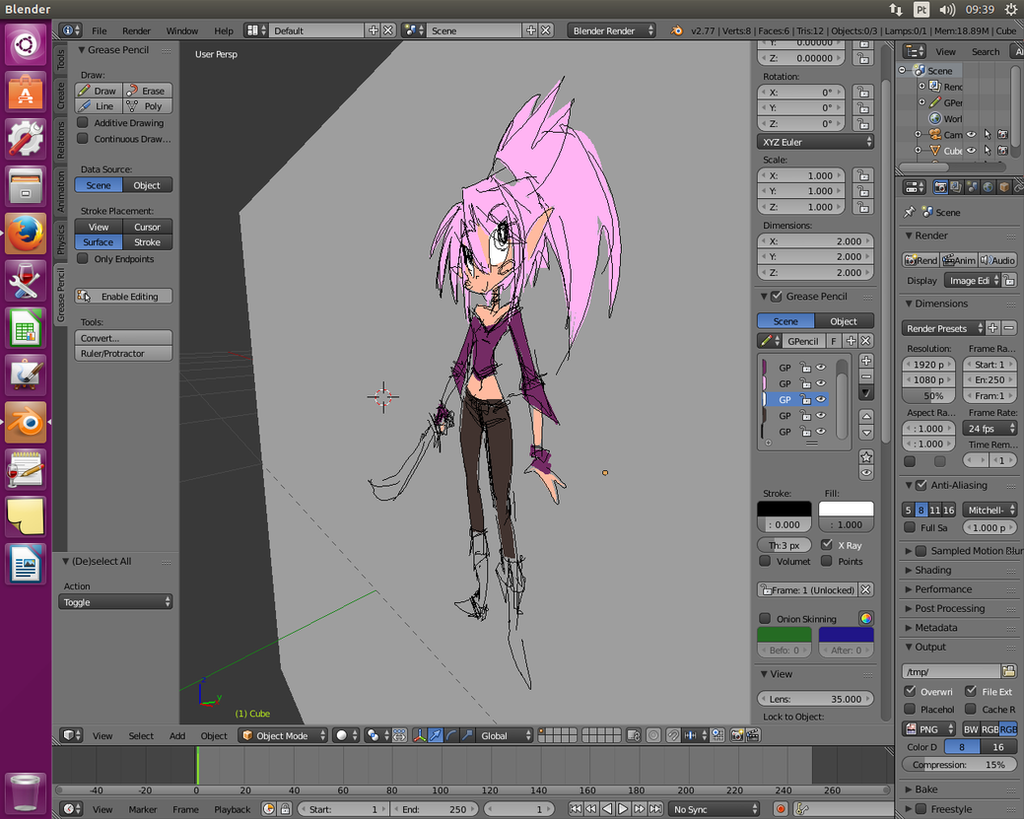The image size is (1024, 819).
Task: Open the Render Presets dropdown
Action: 943,329
